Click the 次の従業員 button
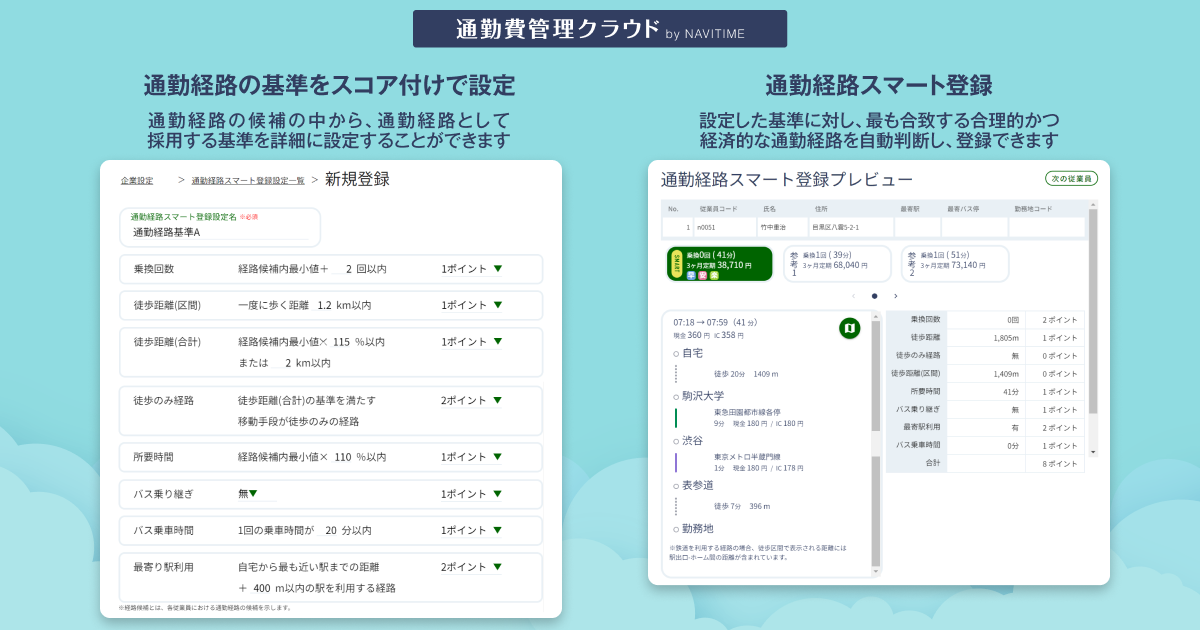This screenshot has height=630, width=1200. (1071, 179)
